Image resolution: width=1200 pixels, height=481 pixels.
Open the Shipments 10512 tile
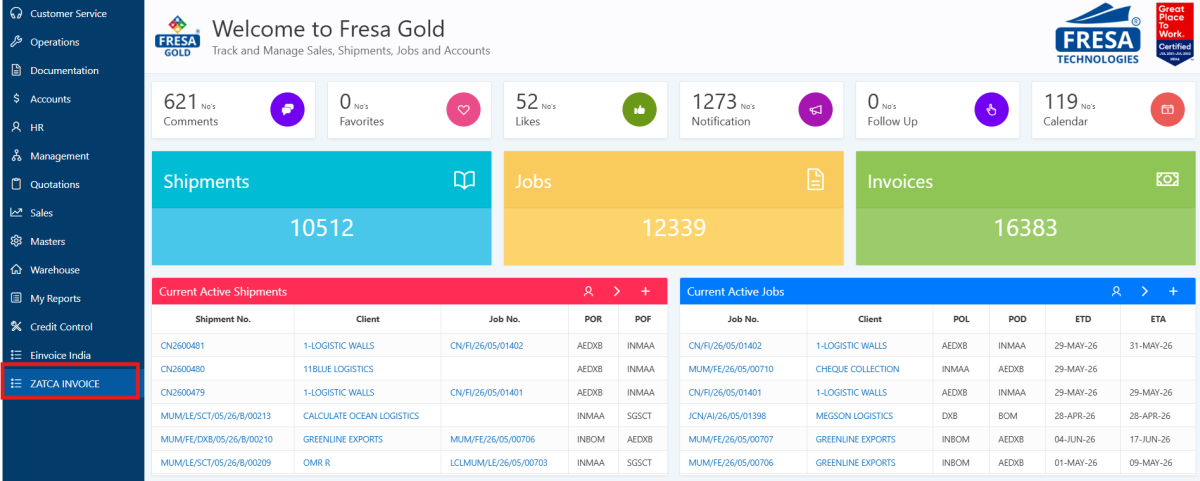click(x=321, y=208)
